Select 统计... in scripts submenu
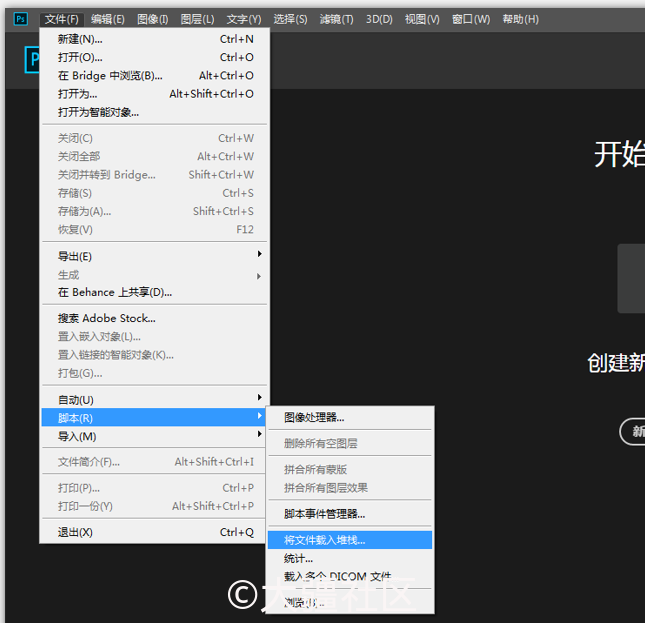The image size is (645, 623). (350, 558)
